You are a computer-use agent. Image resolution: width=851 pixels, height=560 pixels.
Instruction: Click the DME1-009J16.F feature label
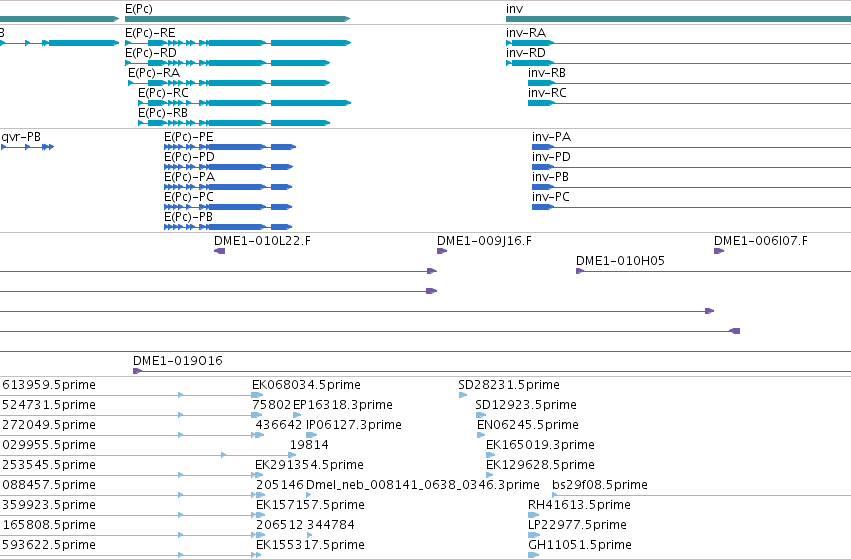[x=485, y=241]
